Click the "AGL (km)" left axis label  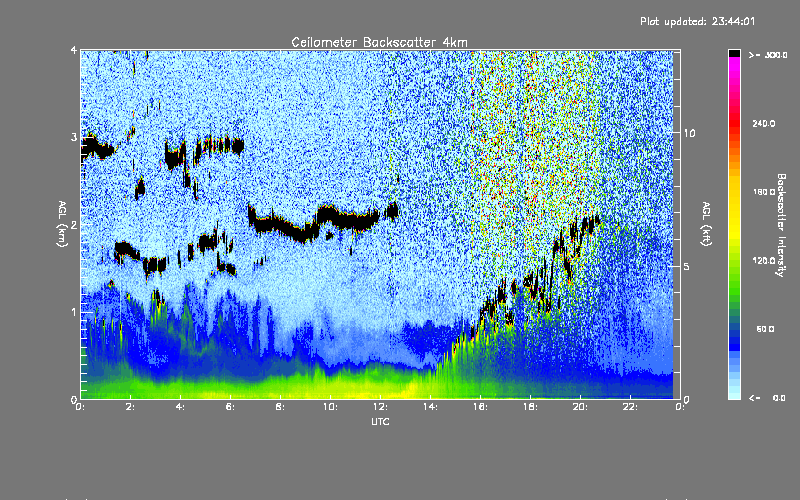click(62, 224)
